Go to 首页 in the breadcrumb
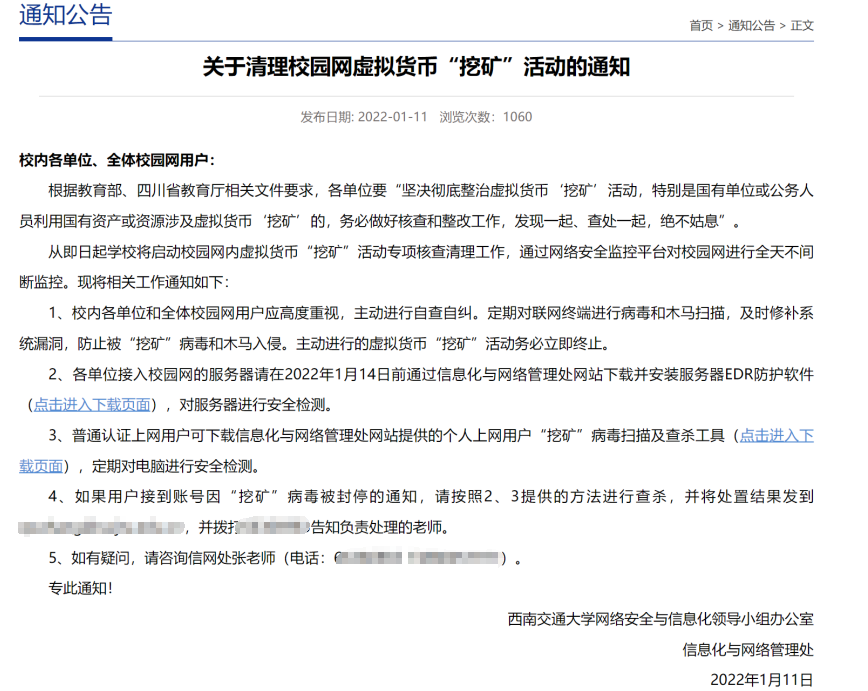 pos(700,25)
